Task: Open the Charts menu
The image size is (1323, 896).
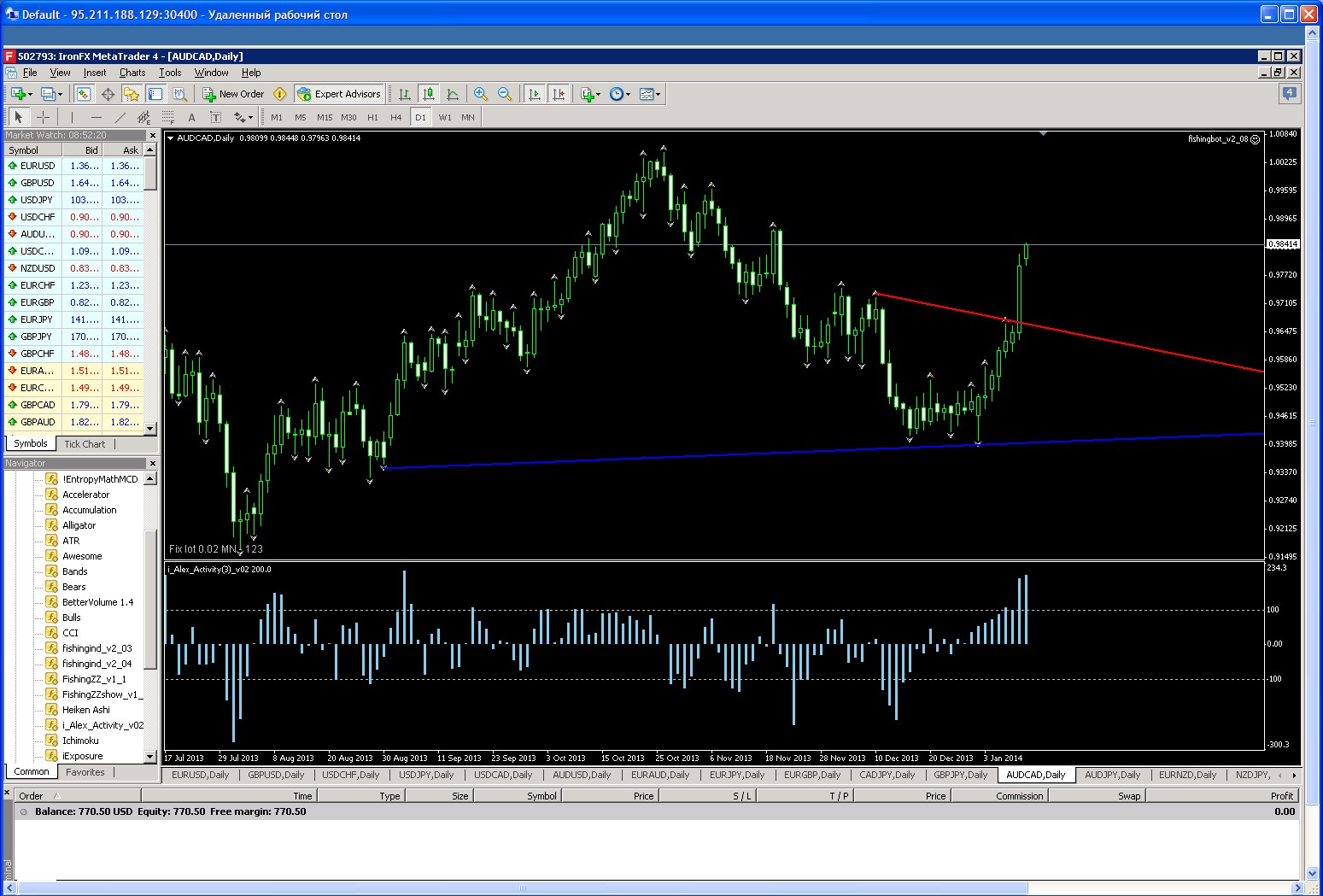Action: [132, 73]
